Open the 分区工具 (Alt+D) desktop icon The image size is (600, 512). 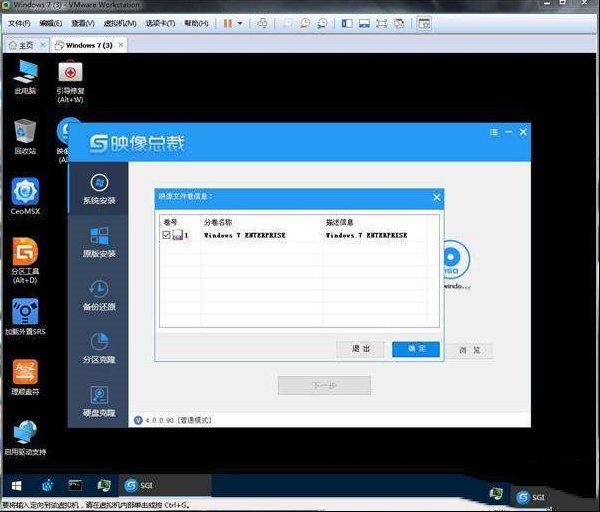(x=25, y=261)
